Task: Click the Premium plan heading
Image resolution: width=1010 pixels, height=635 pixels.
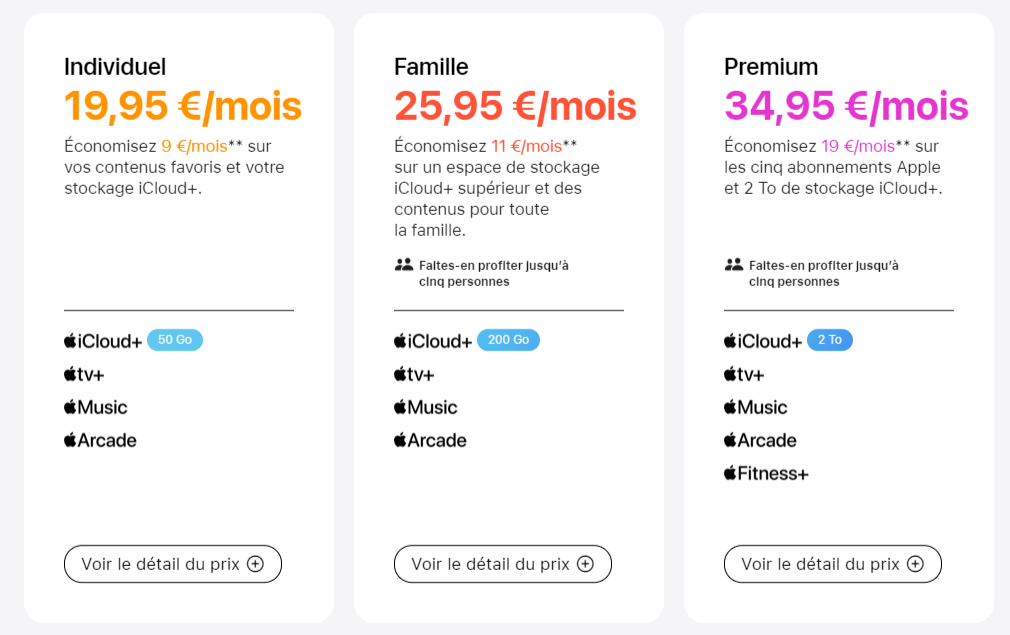Action: click(x=771, y=67)
